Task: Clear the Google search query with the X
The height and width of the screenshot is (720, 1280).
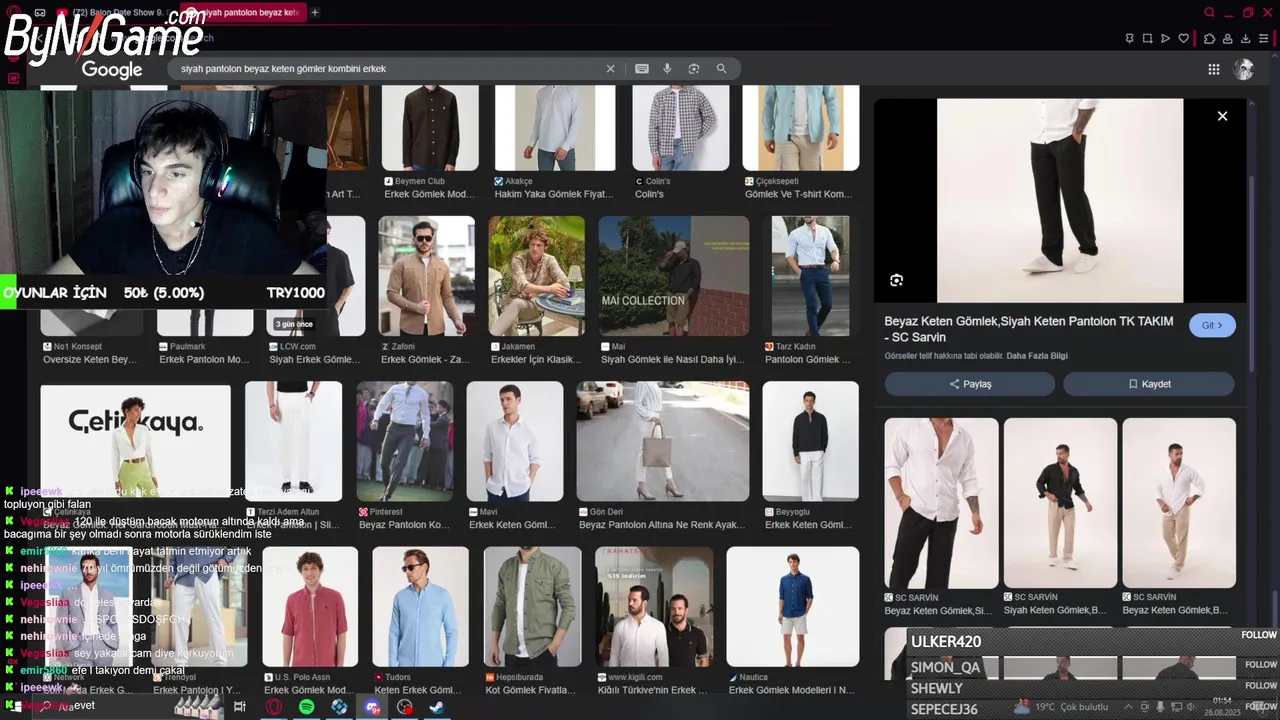Action: (x=610, y=69)
